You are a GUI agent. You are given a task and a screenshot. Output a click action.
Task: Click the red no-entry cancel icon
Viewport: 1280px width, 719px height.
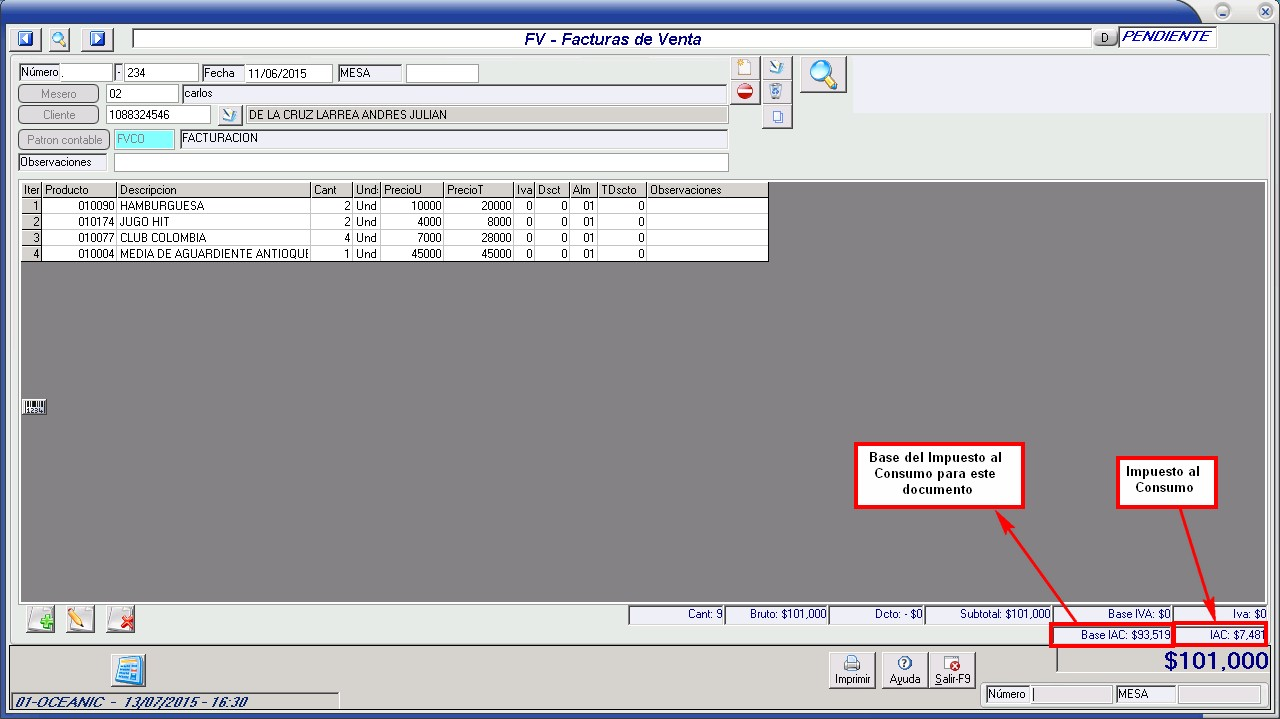(744, 92)
